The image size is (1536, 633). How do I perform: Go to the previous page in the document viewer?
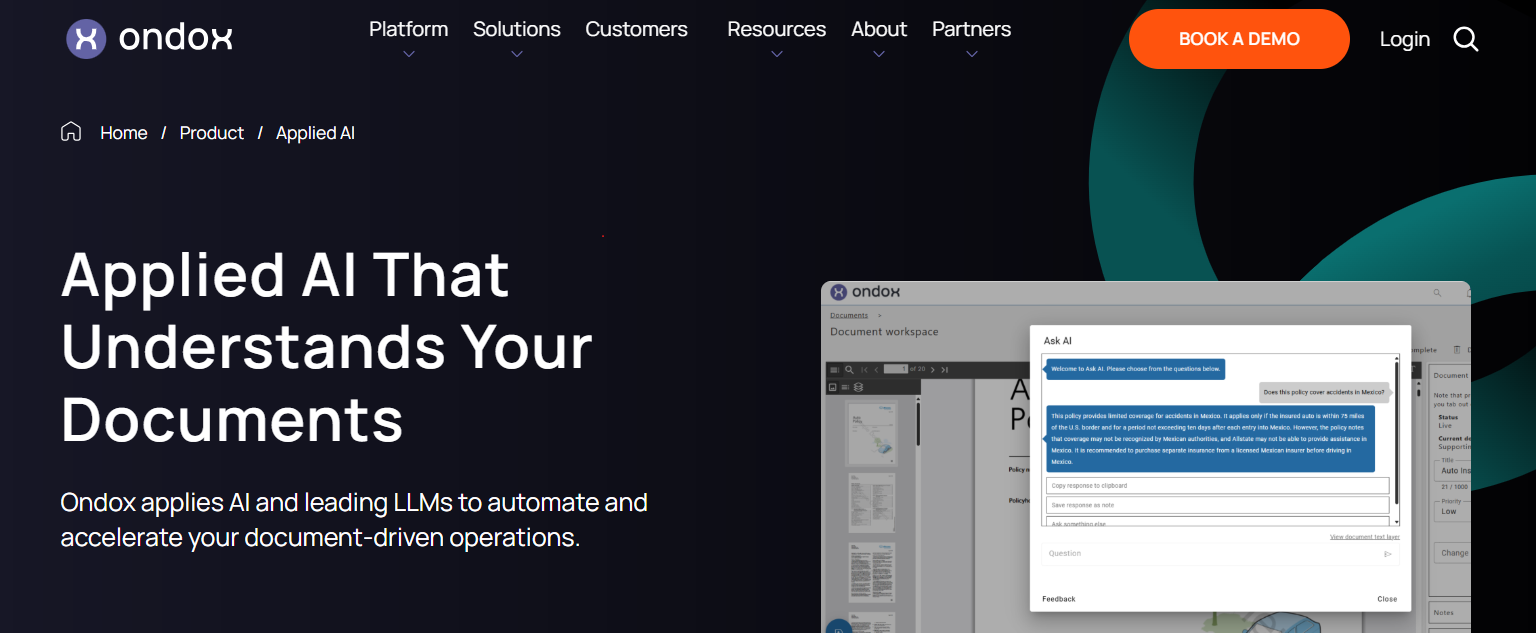[x=877, y=370]
